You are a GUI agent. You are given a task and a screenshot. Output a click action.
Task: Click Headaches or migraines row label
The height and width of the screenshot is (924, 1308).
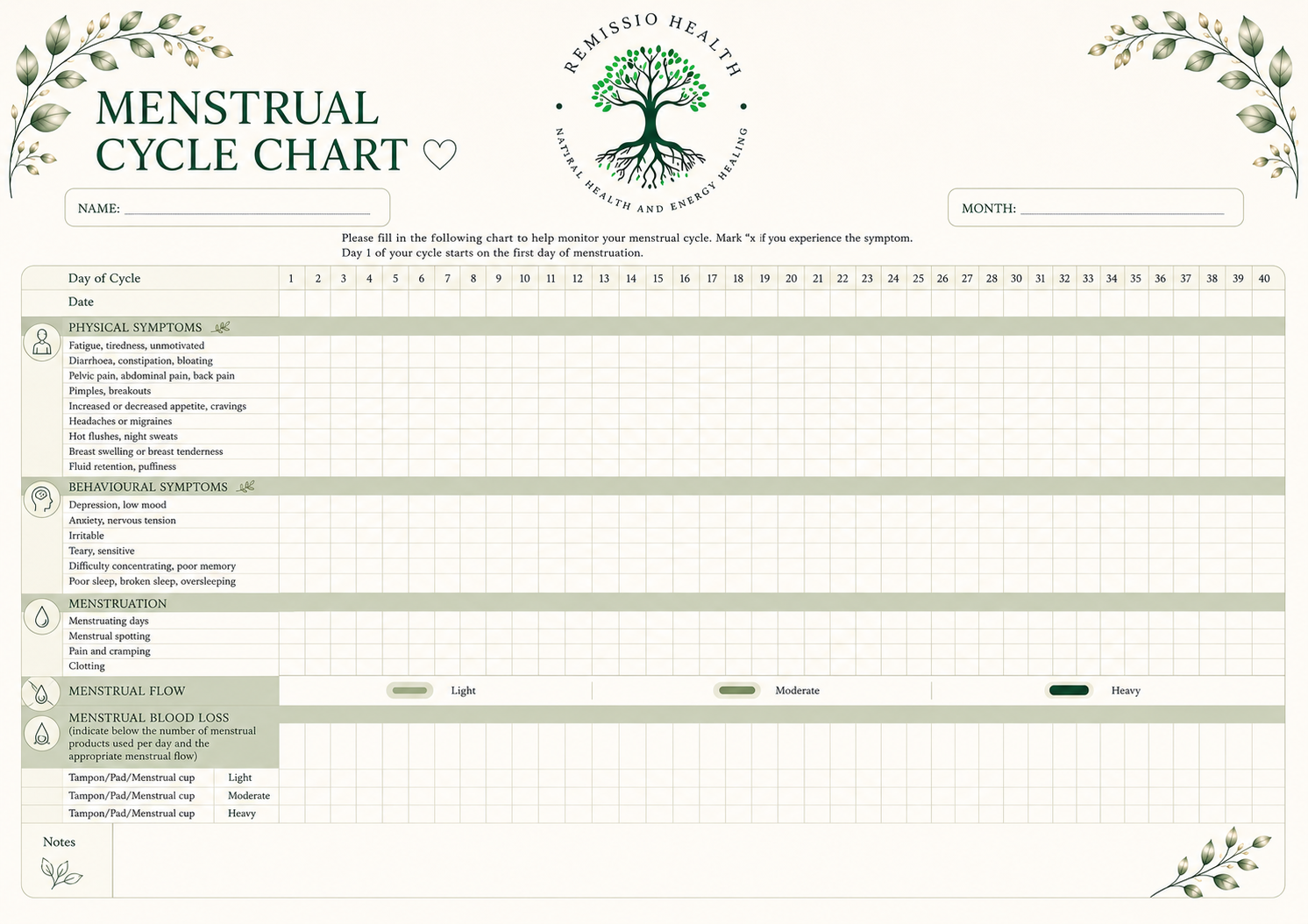[120, 421]
